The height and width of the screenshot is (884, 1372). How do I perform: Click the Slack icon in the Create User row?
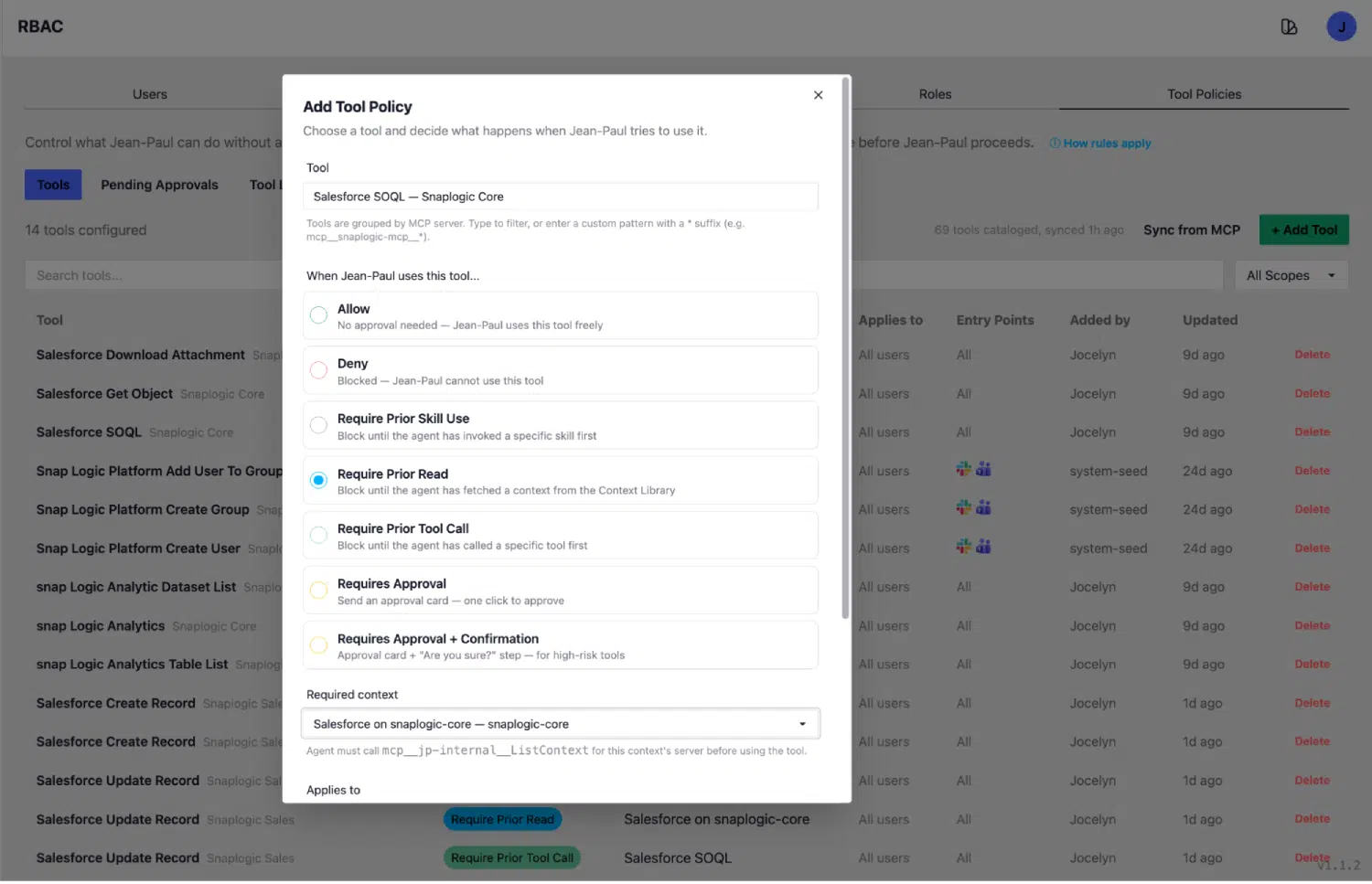click(x=964, y=546)
